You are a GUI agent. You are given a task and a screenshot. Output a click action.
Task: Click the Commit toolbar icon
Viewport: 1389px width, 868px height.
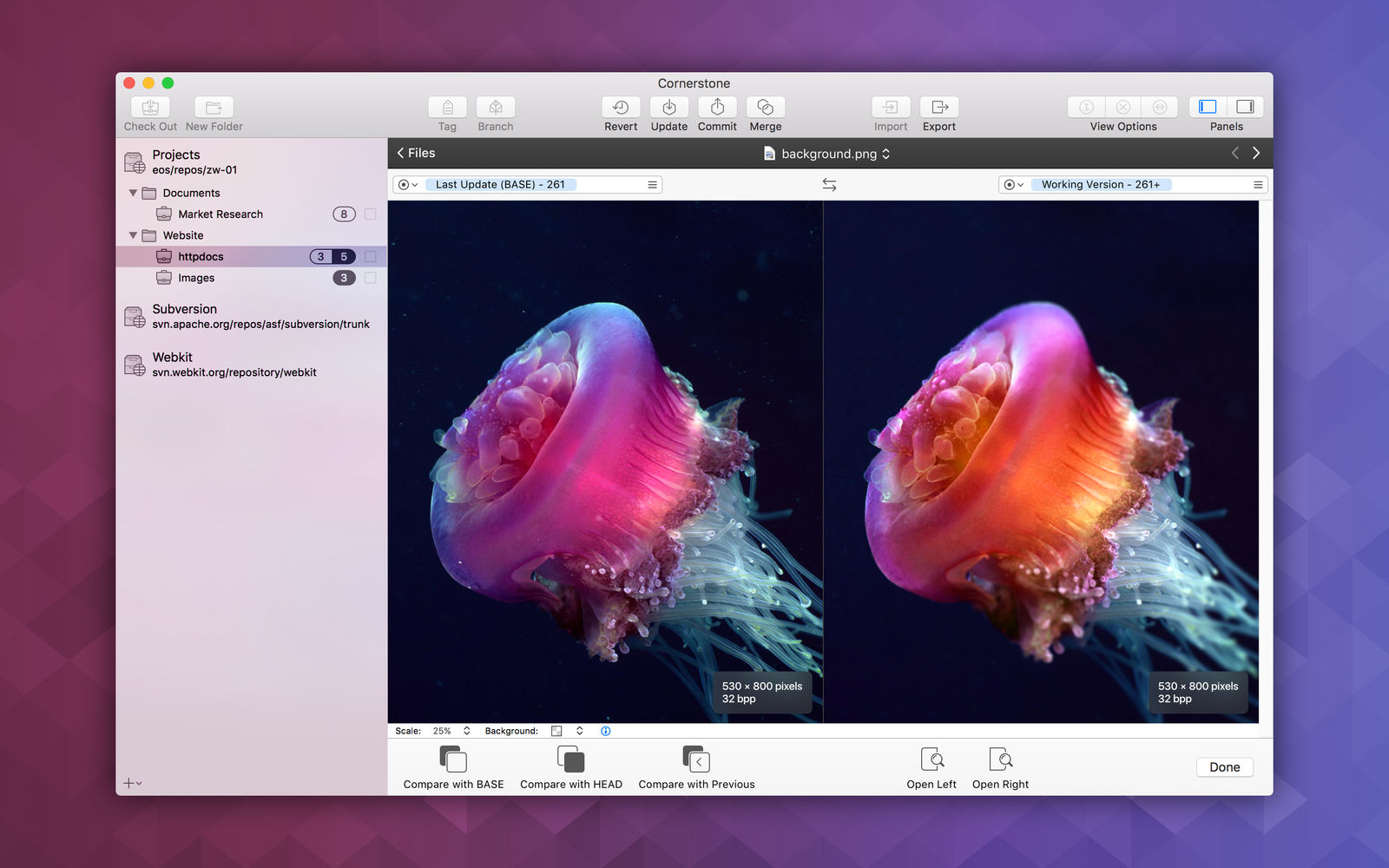pyautogui.click(x=717, y=107)
